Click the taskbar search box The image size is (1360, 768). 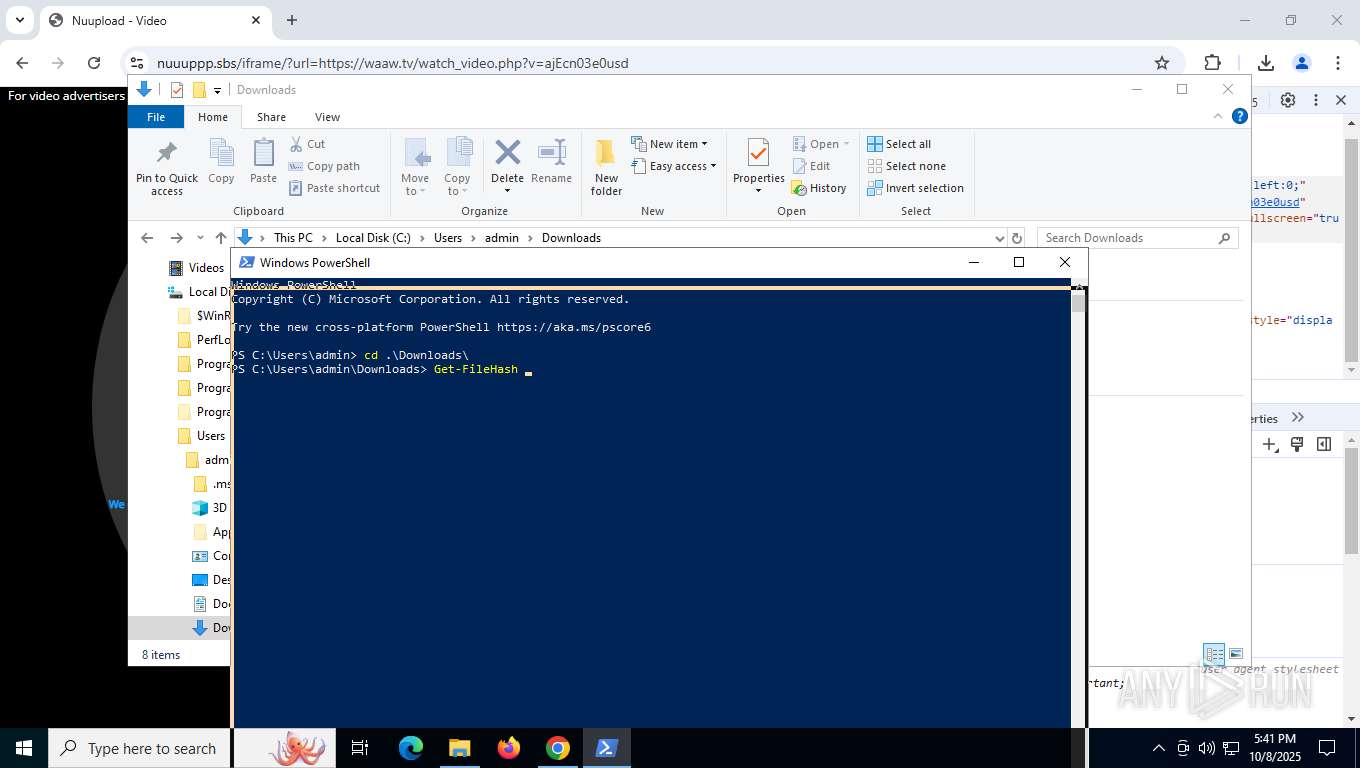pos(140,748)
